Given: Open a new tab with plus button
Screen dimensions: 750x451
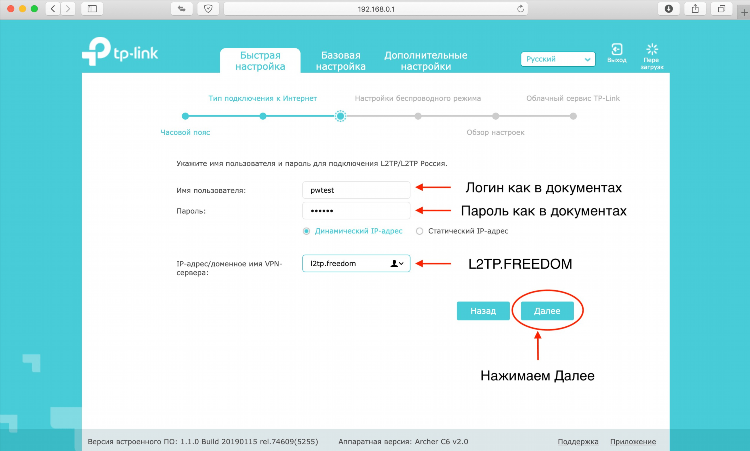Looking at the screenshot, I should [x=744, y=12].
